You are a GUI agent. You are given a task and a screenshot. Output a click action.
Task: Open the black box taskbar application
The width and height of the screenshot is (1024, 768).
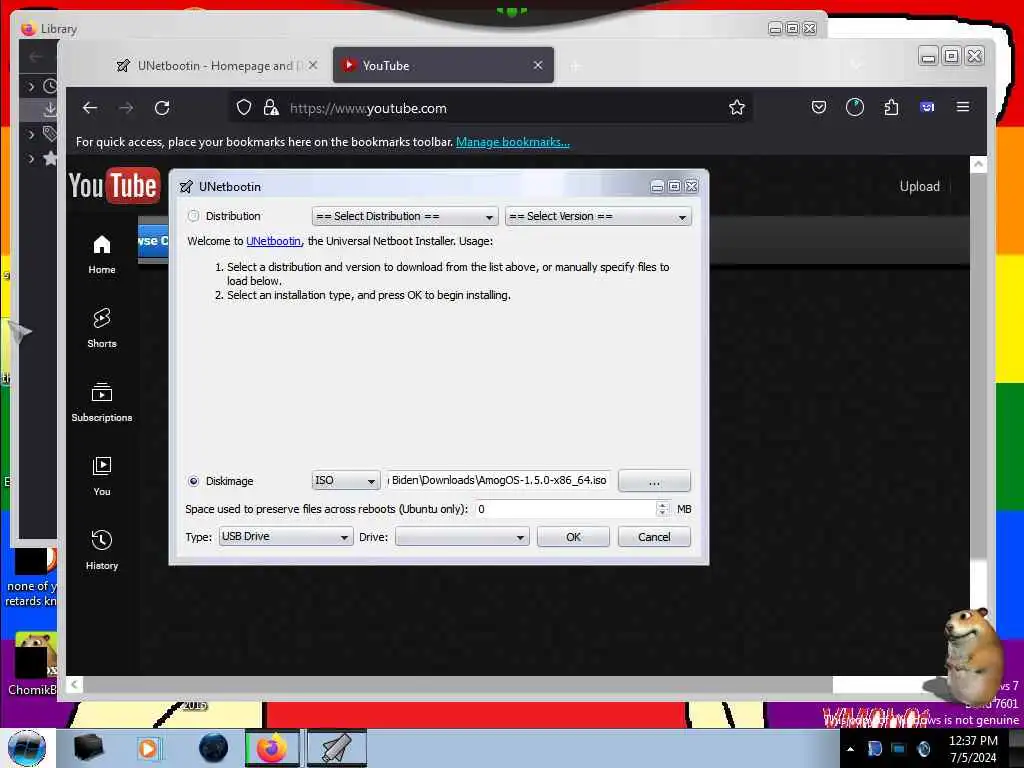tap(88, 748)
